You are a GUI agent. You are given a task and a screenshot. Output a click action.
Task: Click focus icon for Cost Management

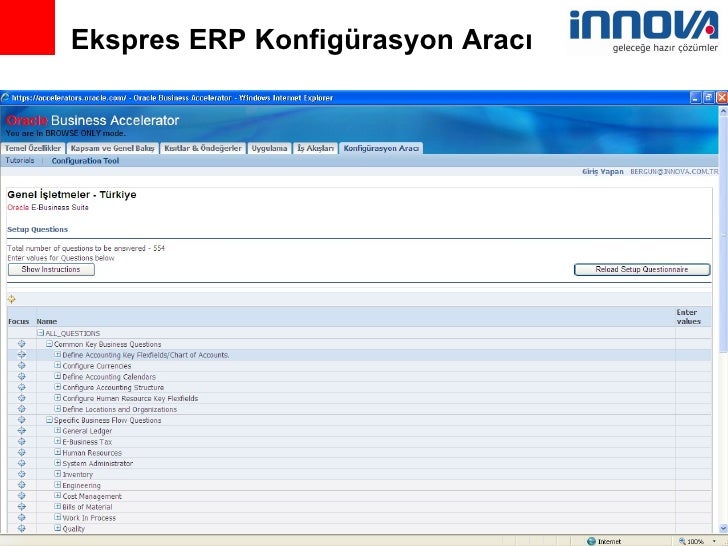[x=22, y=496]
